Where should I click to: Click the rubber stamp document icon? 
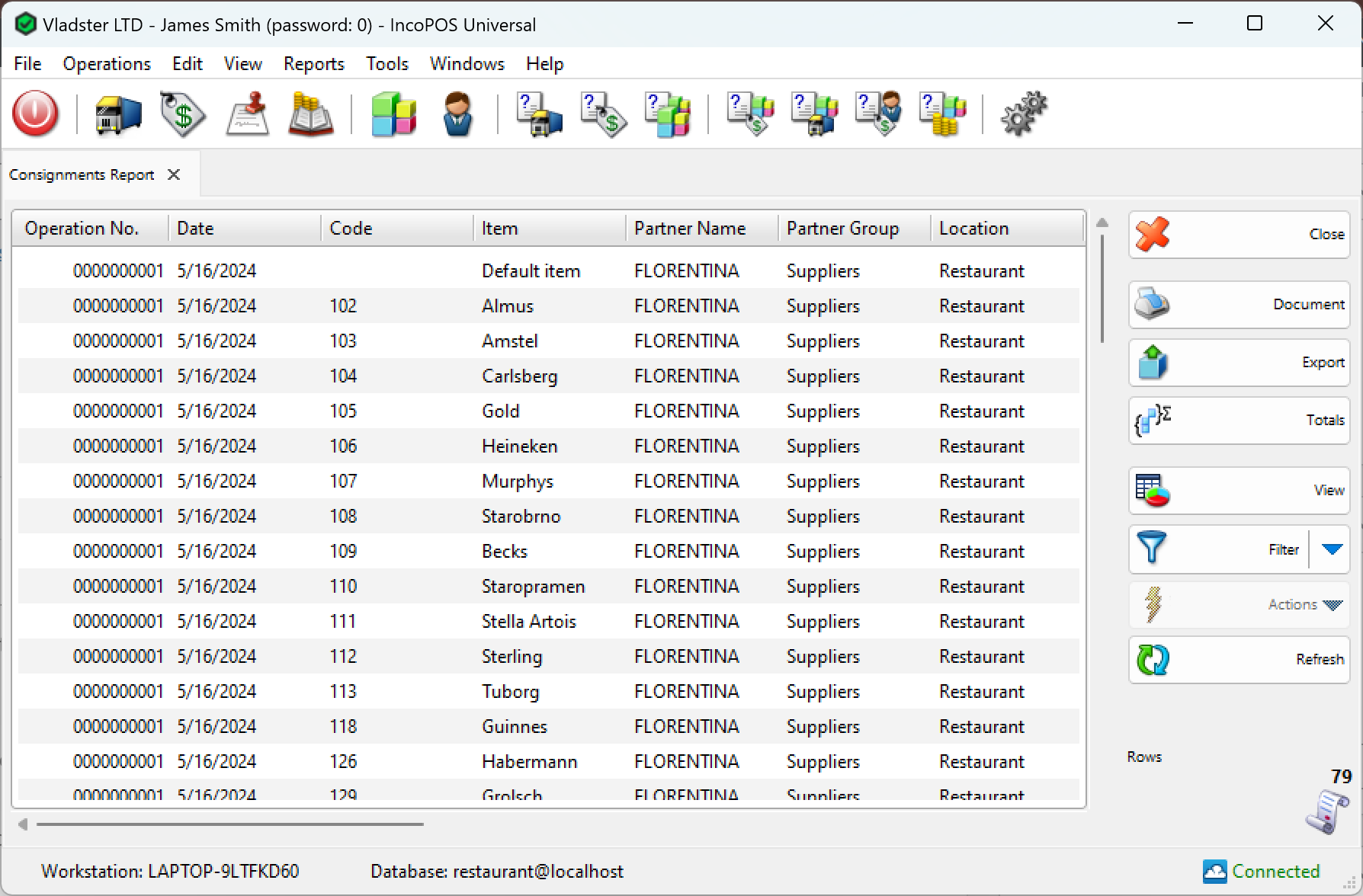point(247,114)
